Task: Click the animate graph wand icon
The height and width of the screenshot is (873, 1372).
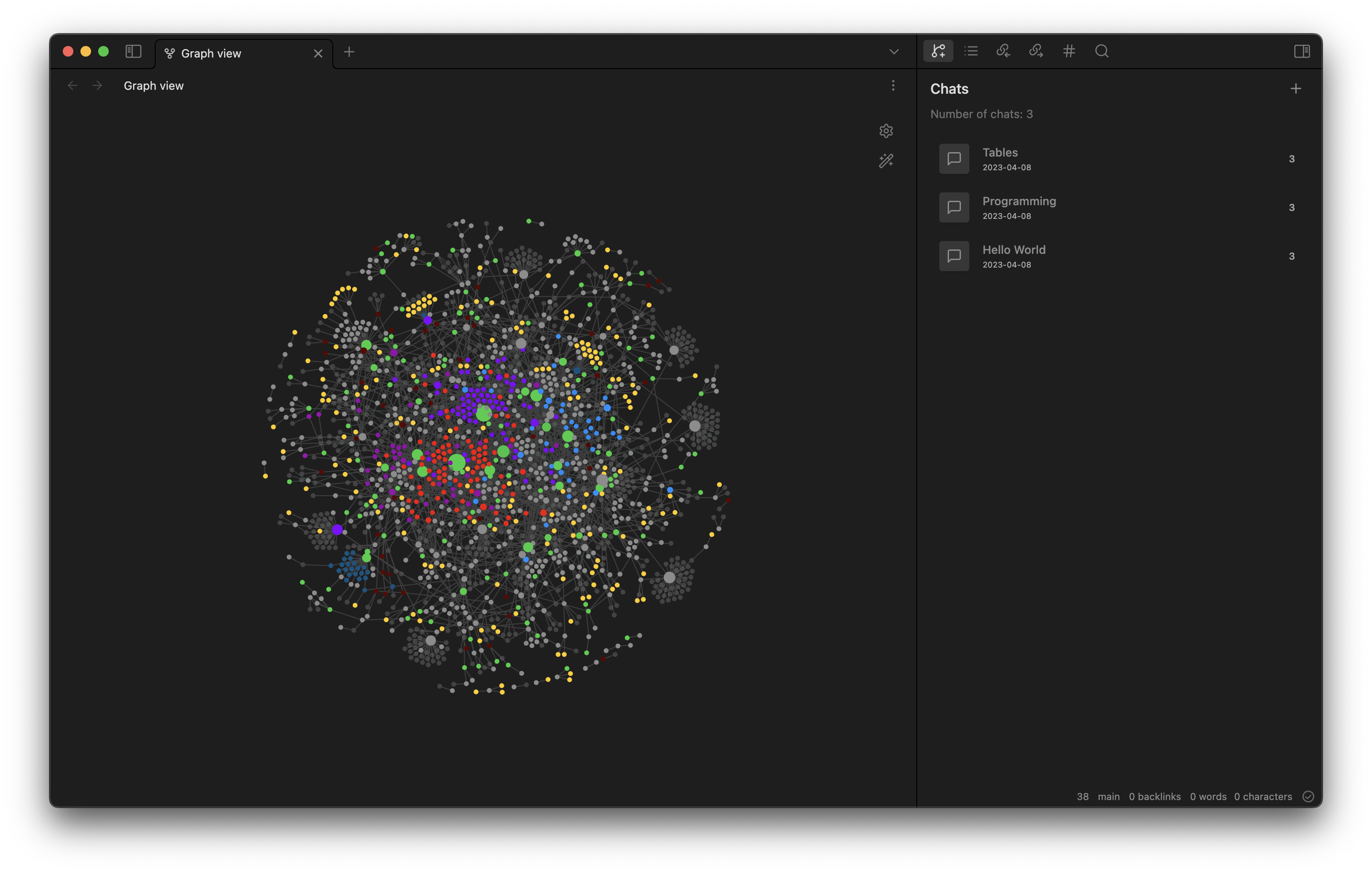Action: coord(885,161)
